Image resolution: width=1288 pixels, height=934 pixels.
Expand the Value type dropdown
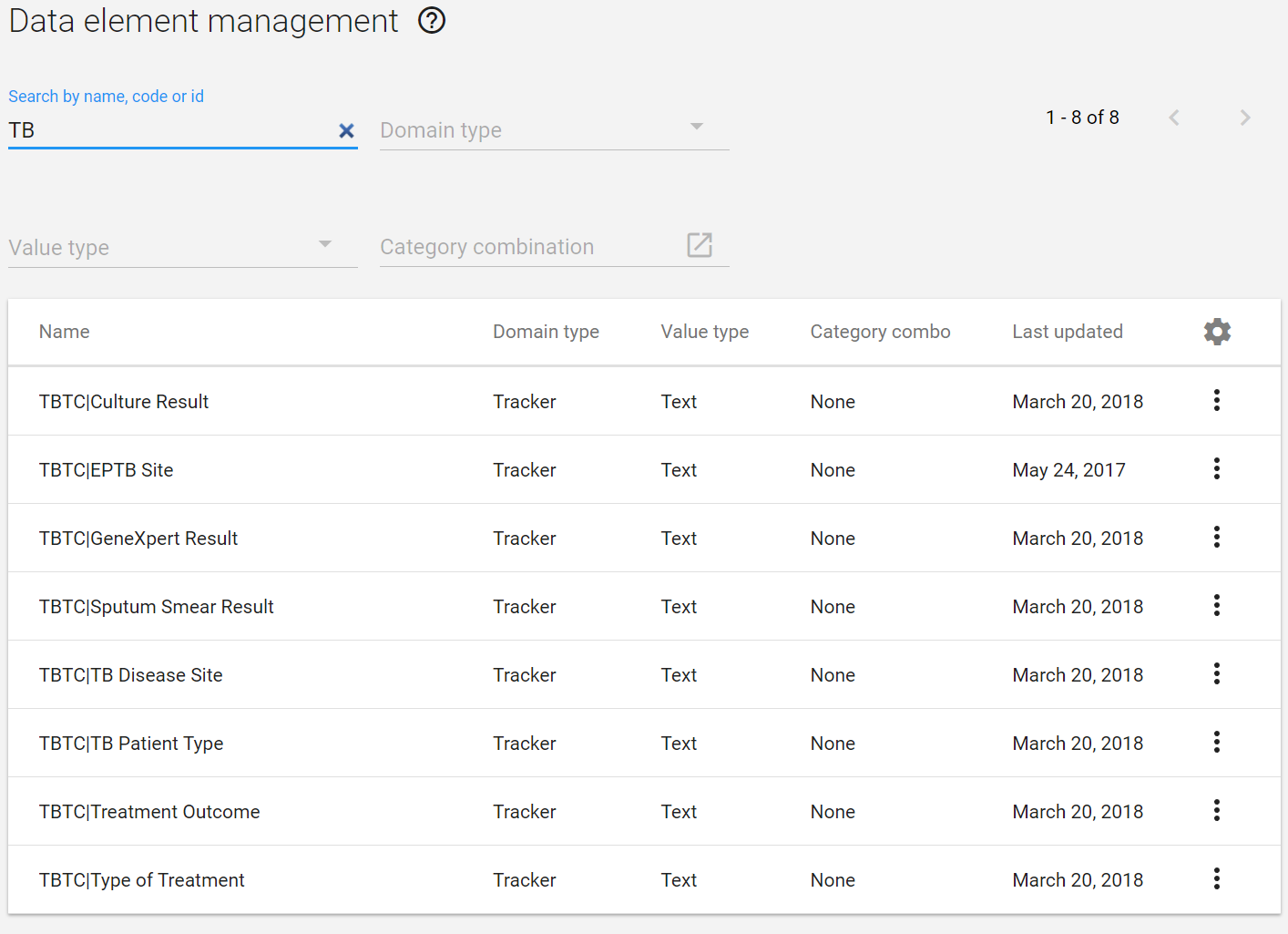183,247
